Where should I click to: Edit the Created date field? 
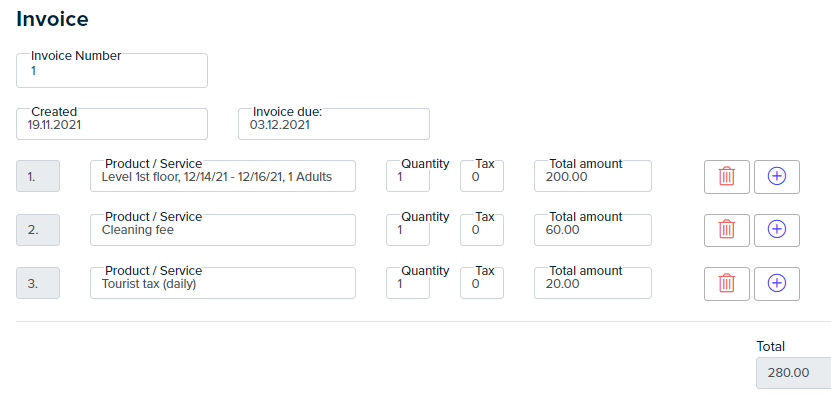pyautogui.click(x=112, y=124)
